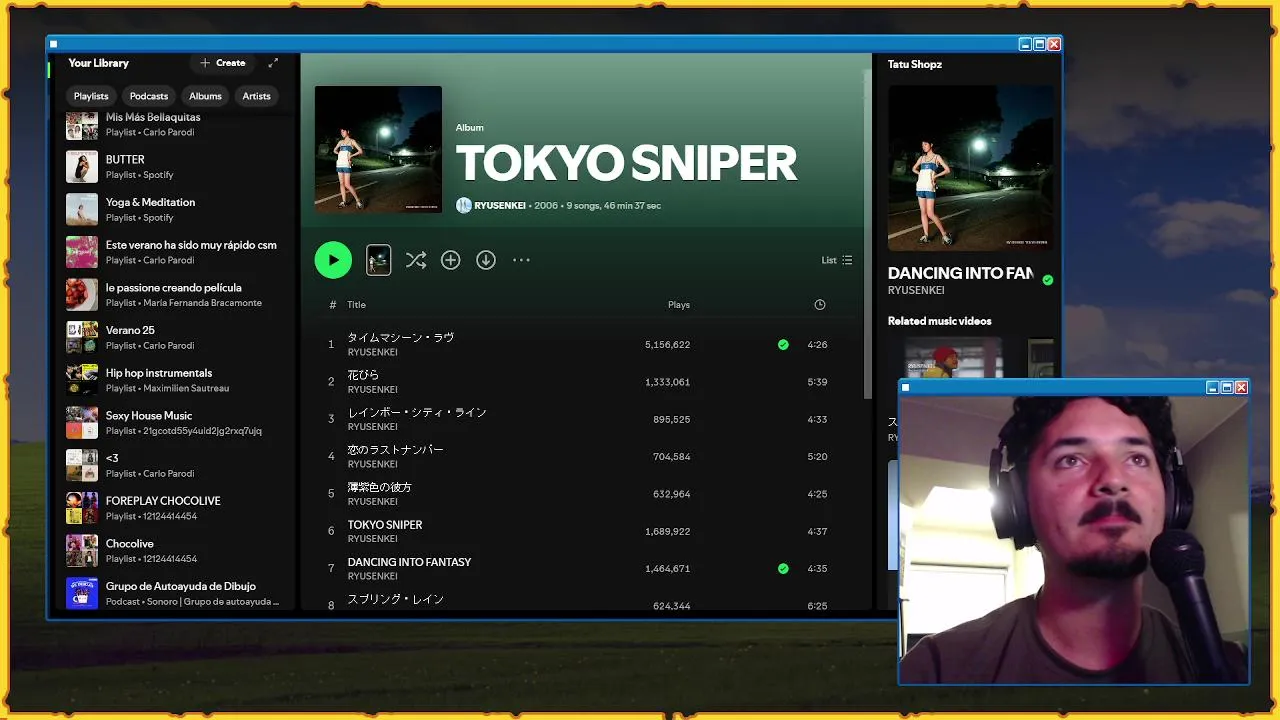1280x720 pixels.
Task: Select the Playlists filter chip
Action: [91, 96]
